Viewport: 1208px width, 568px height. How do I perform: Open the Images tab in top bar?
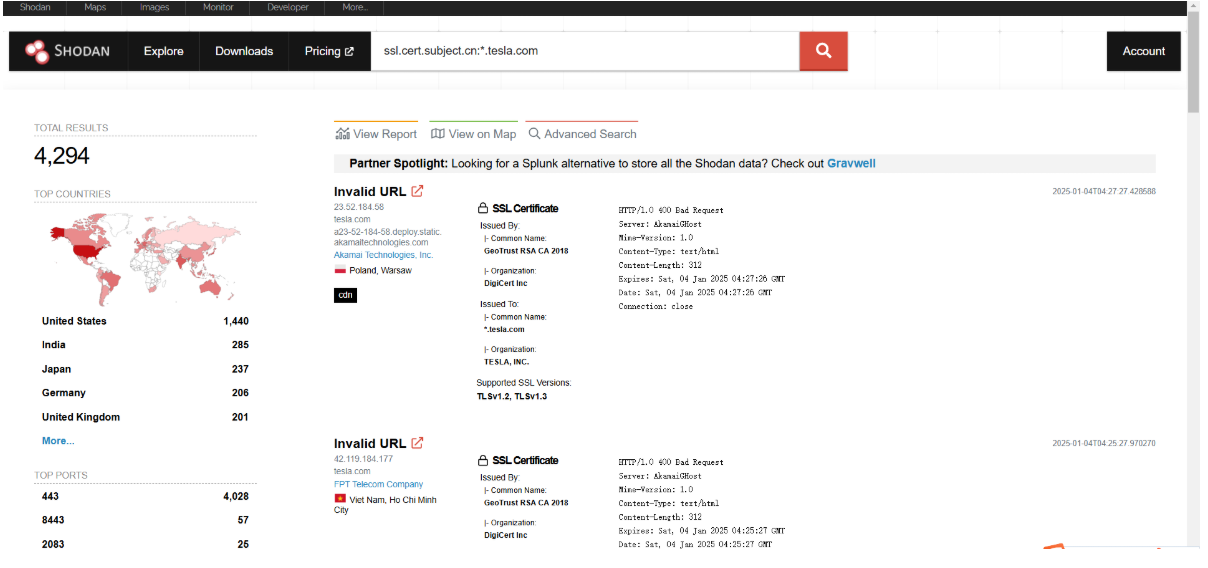pos(154,7)
